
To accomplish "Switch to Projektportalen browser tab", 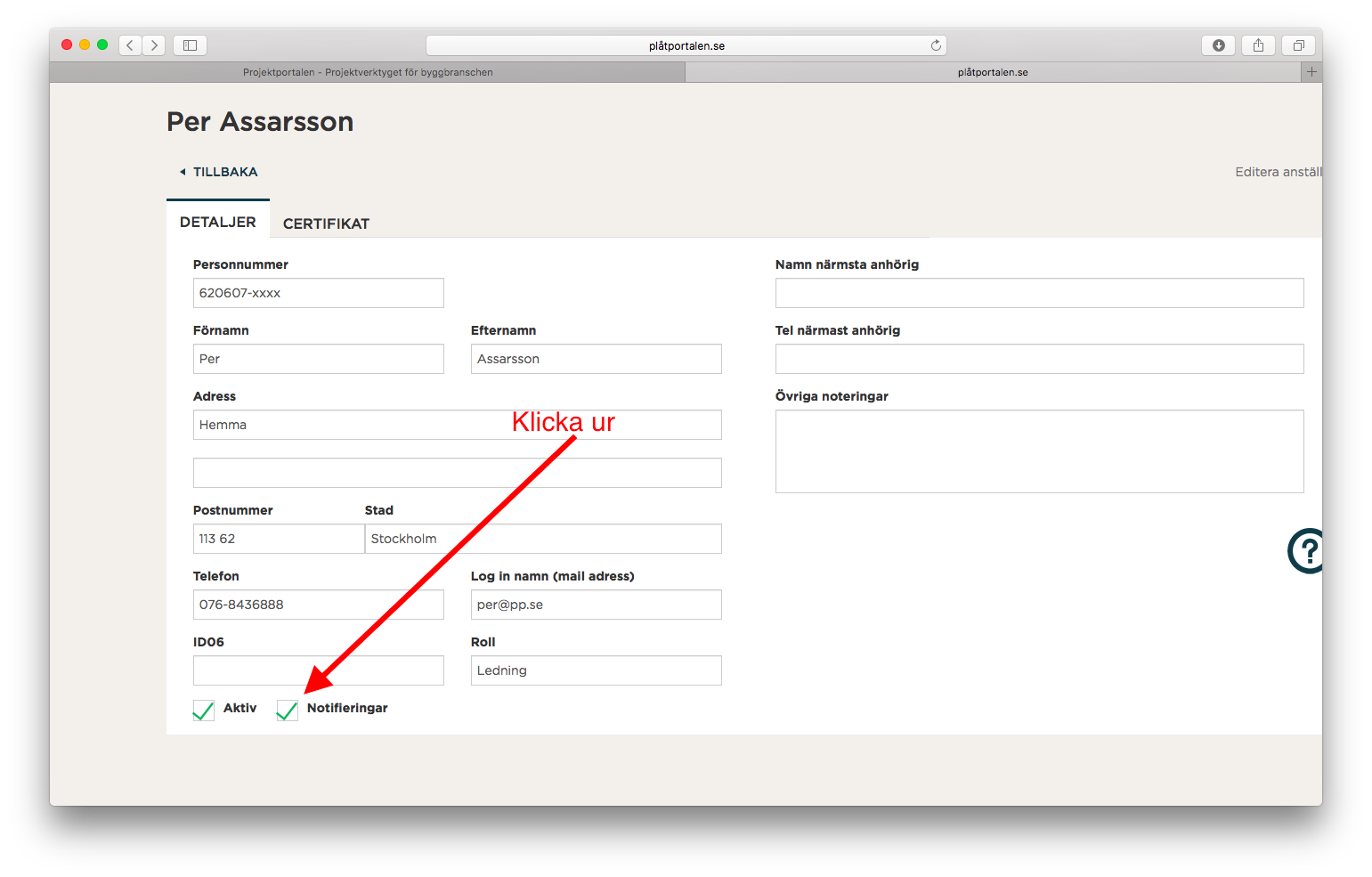I will point(368,72).
